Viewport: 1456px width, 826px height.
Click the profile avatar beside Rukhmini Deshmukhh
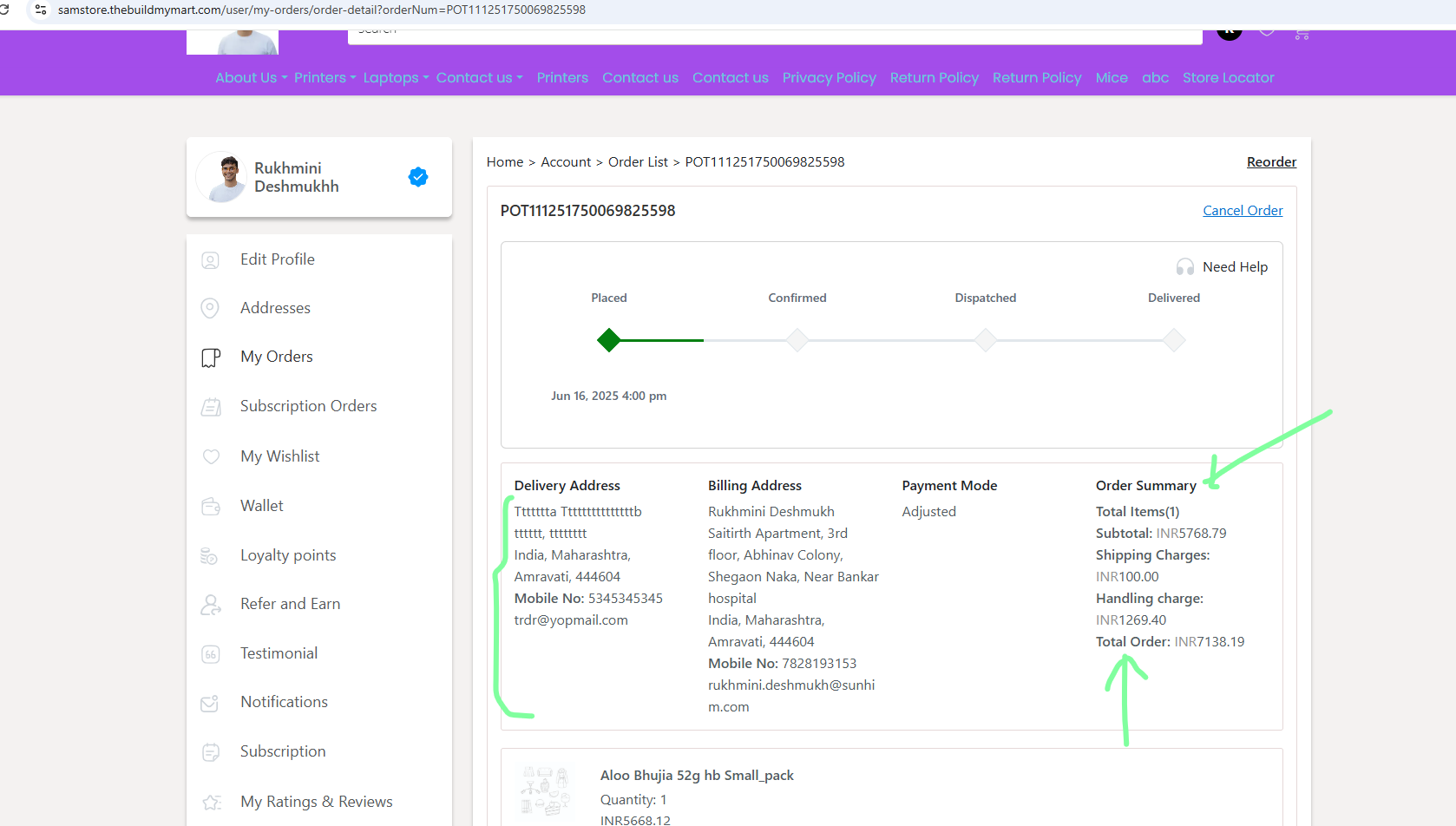coord(223,177)
